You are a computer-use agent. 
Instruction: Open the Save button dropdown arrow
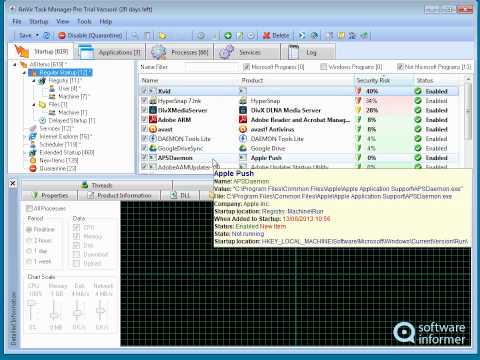click(37, 35)
